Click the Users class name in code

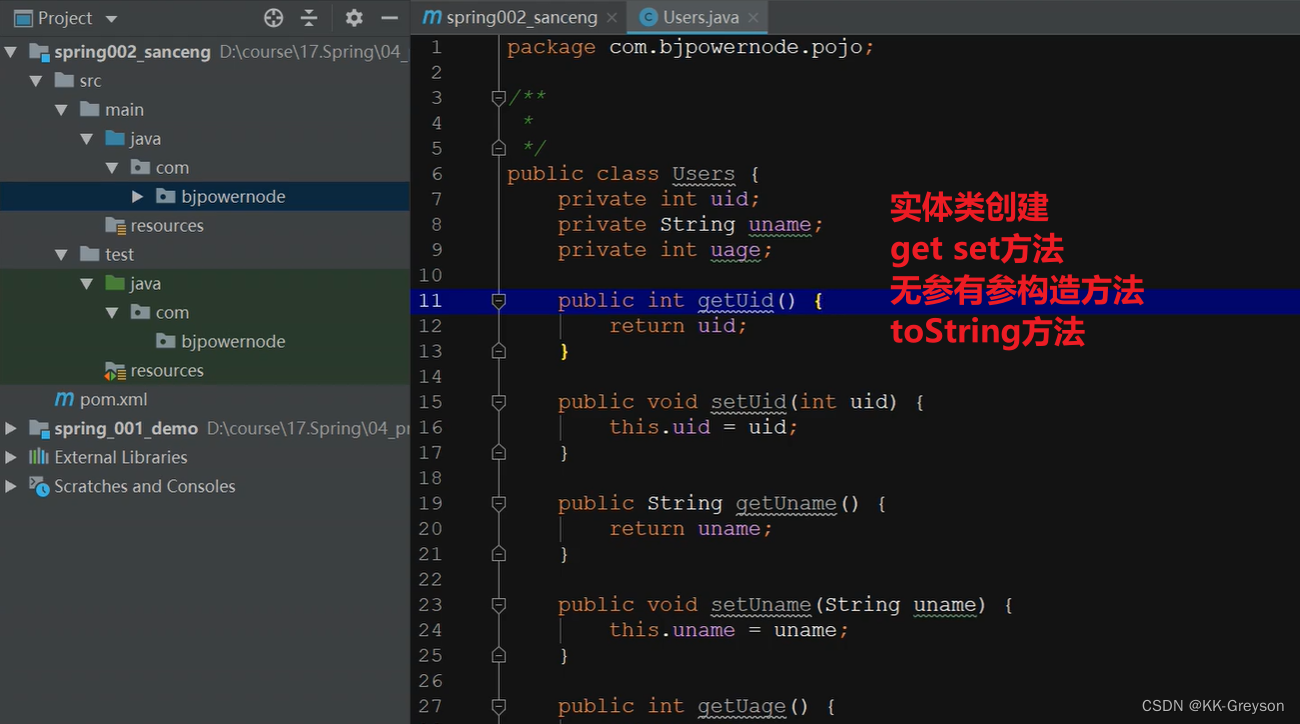703,174
